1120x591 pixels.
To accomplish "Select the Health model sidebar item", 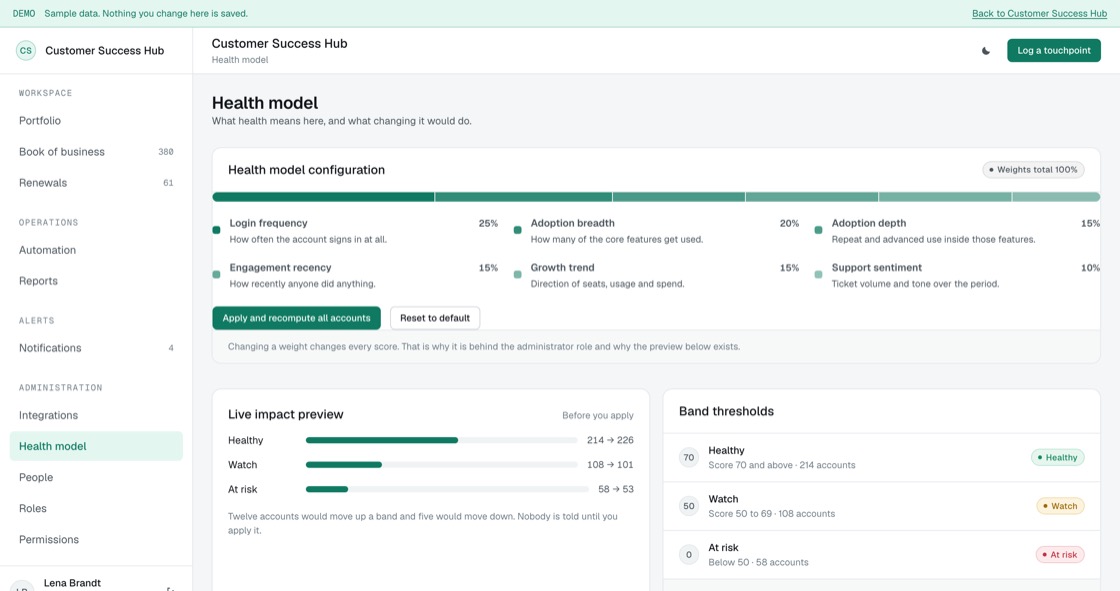I will pyautogui.click(x=96, y=446).
